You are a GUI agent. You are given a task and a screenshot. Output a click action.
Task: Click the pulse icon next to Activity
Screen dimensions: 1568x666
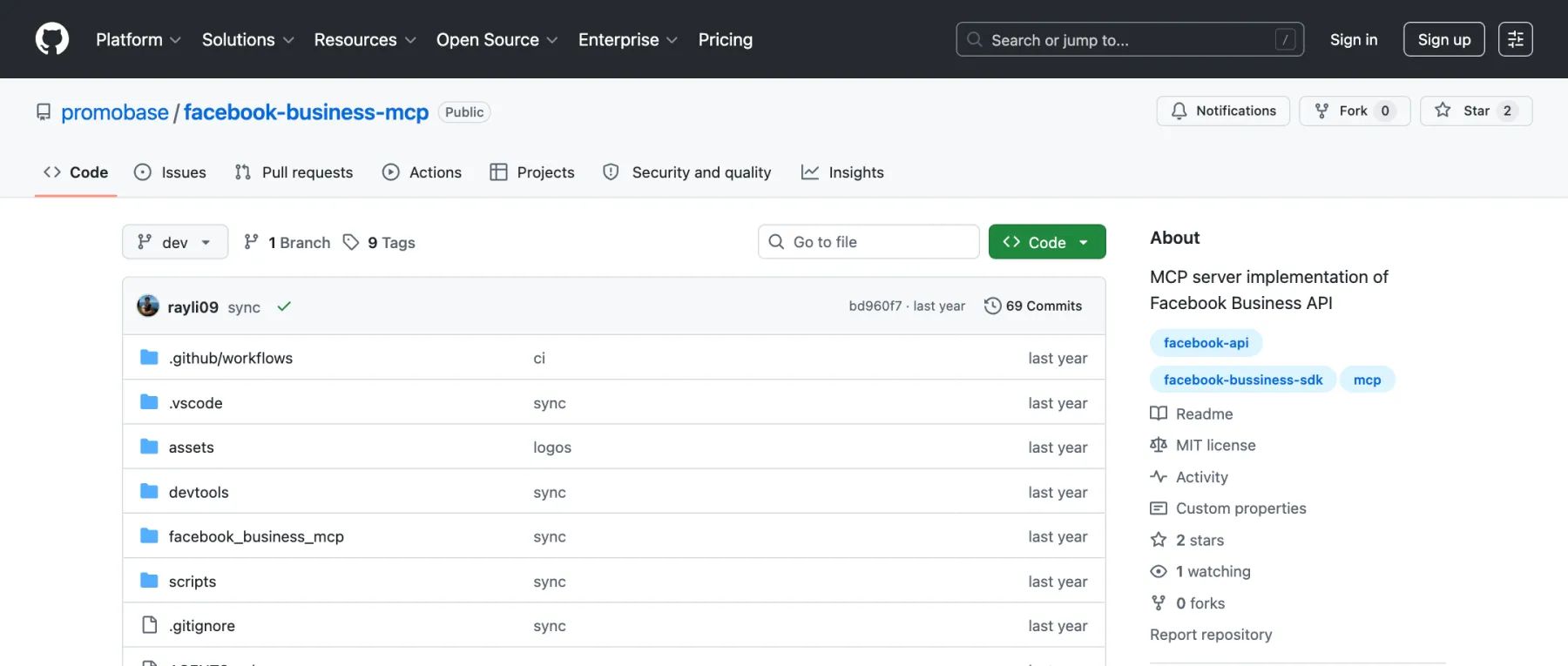[1159, 476]
